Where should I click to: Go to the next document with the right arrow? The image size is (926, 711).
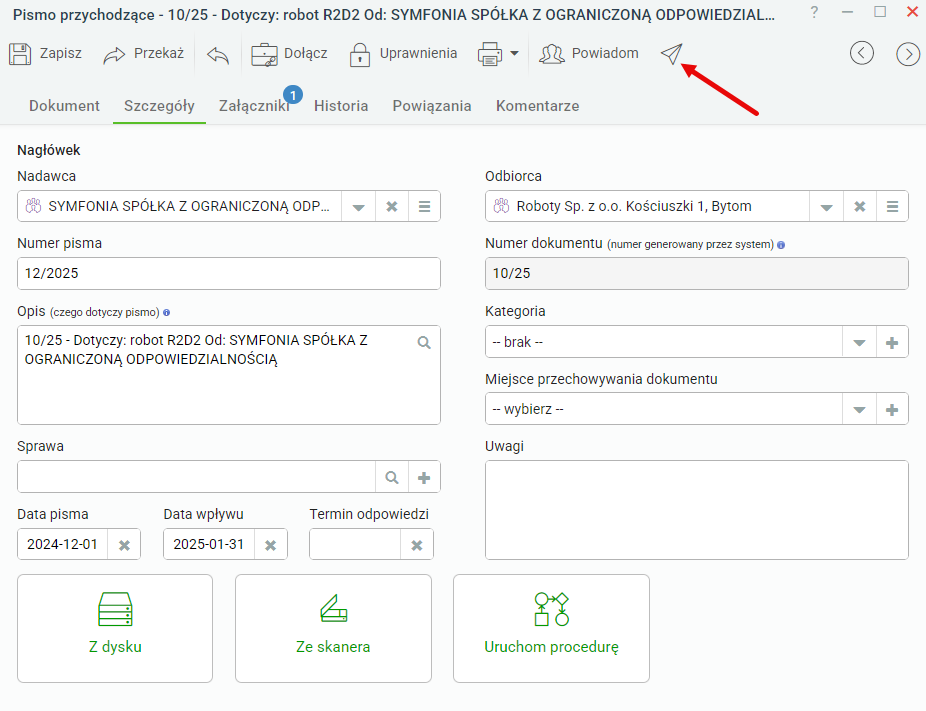point(908,54)
